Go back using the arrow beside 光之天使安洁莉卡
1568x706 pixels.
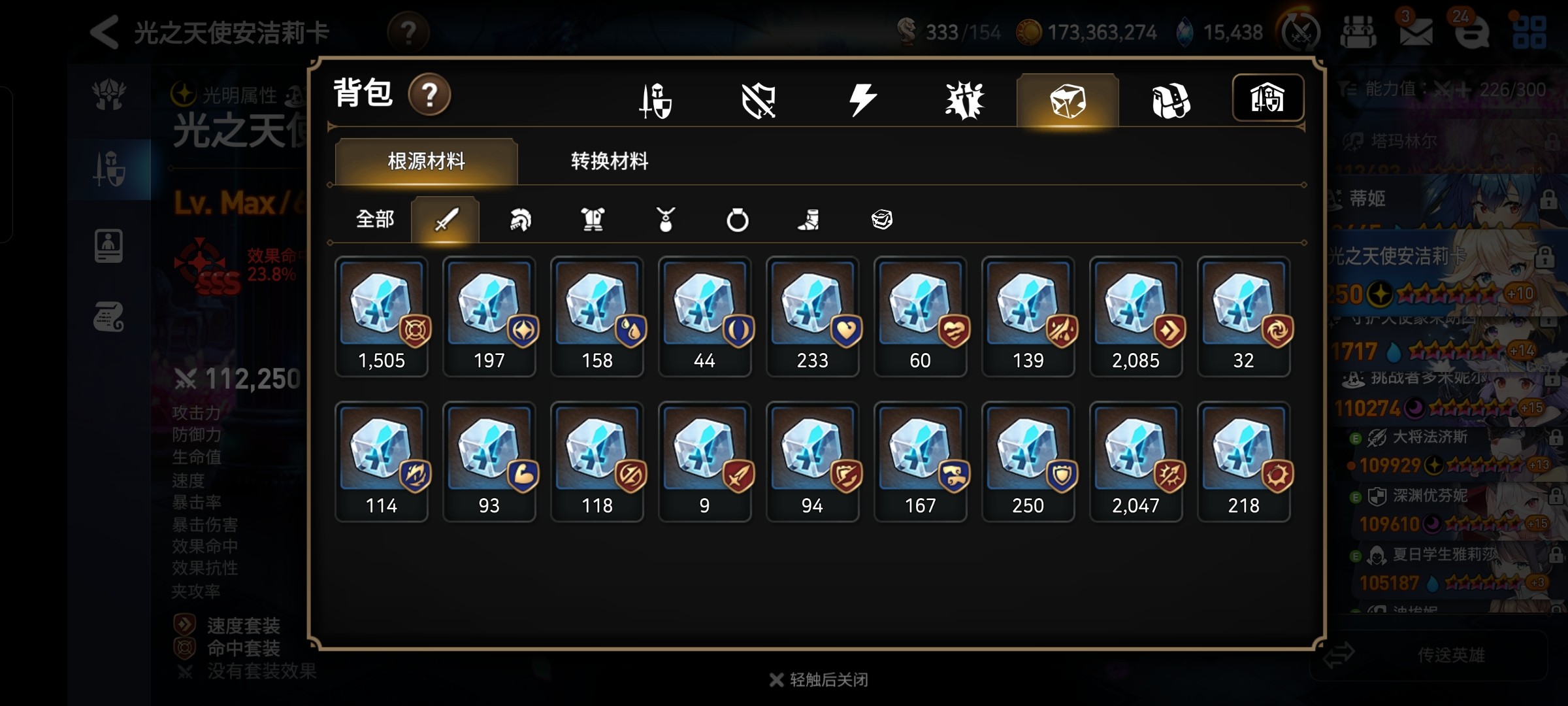105,32
